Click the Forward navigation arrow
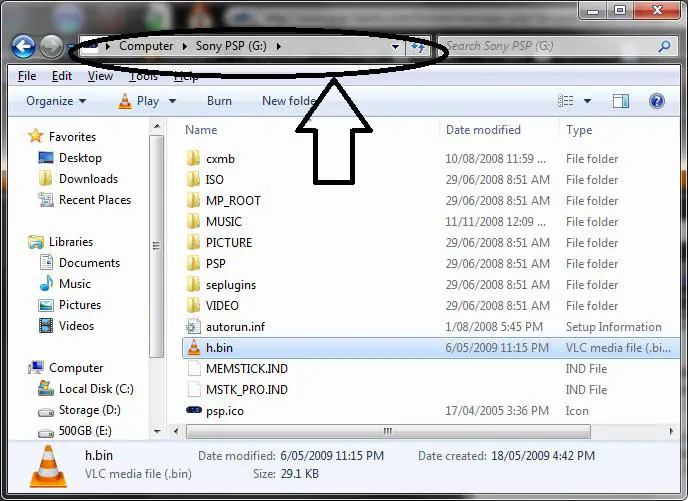 tap(51, 47)
